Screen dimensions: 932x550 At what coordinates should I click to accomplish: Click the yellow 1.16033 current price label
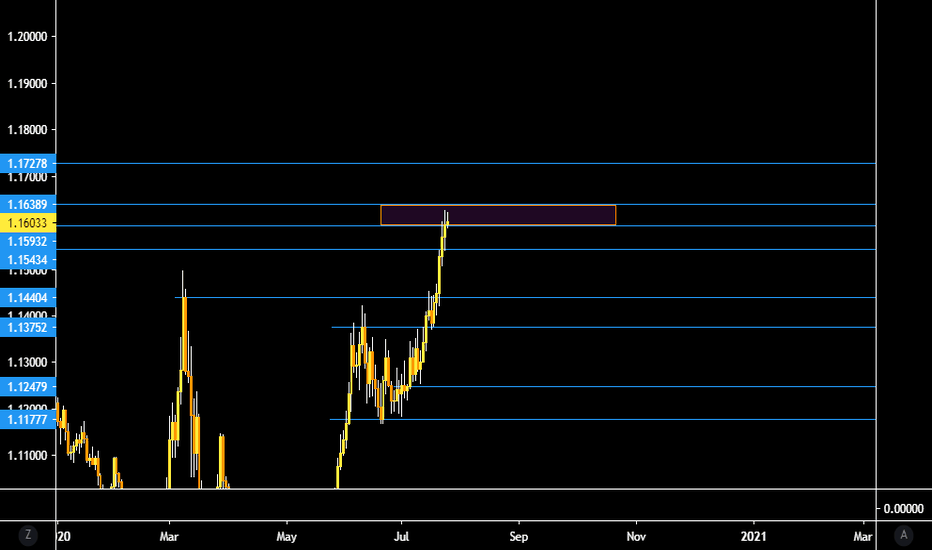pos(28,223)
